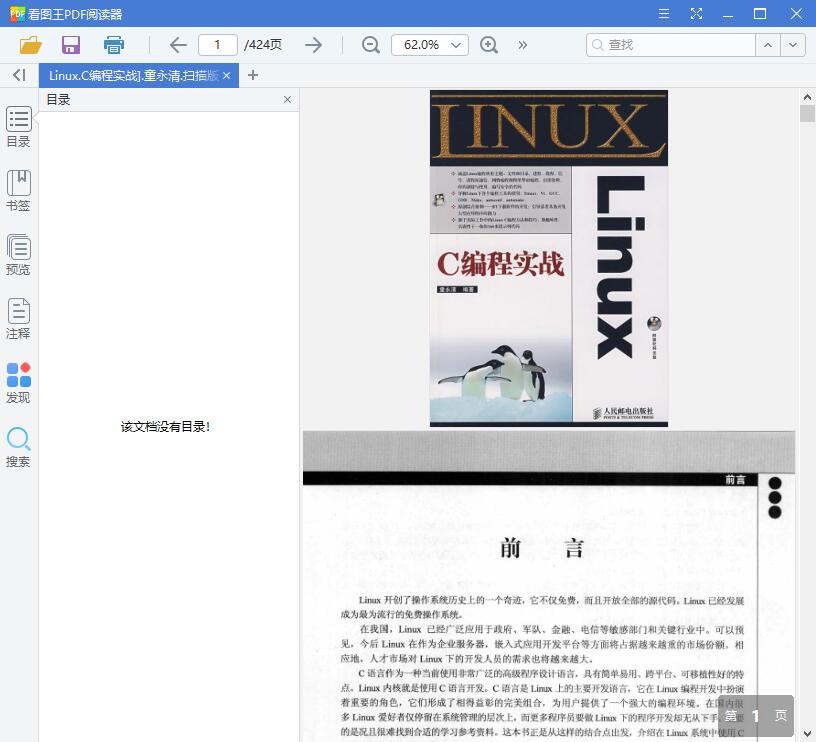Click the page number input field
This screenshot has width=816, height=742.
218,45
